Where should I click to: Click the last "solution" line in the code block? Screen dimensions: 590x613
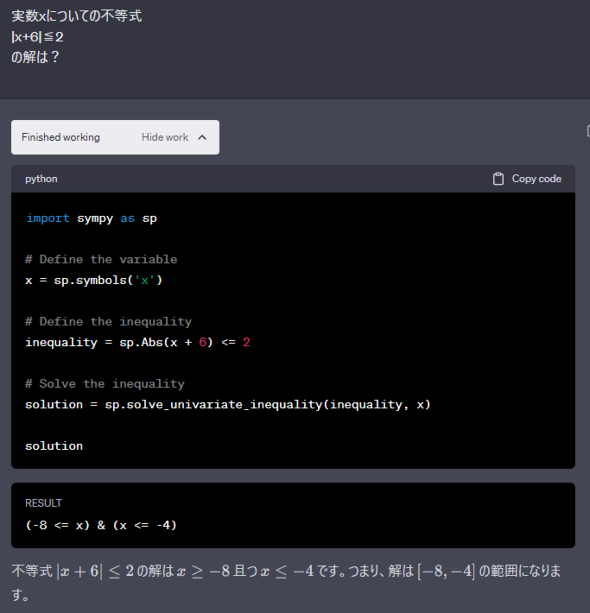click(54, 446)
